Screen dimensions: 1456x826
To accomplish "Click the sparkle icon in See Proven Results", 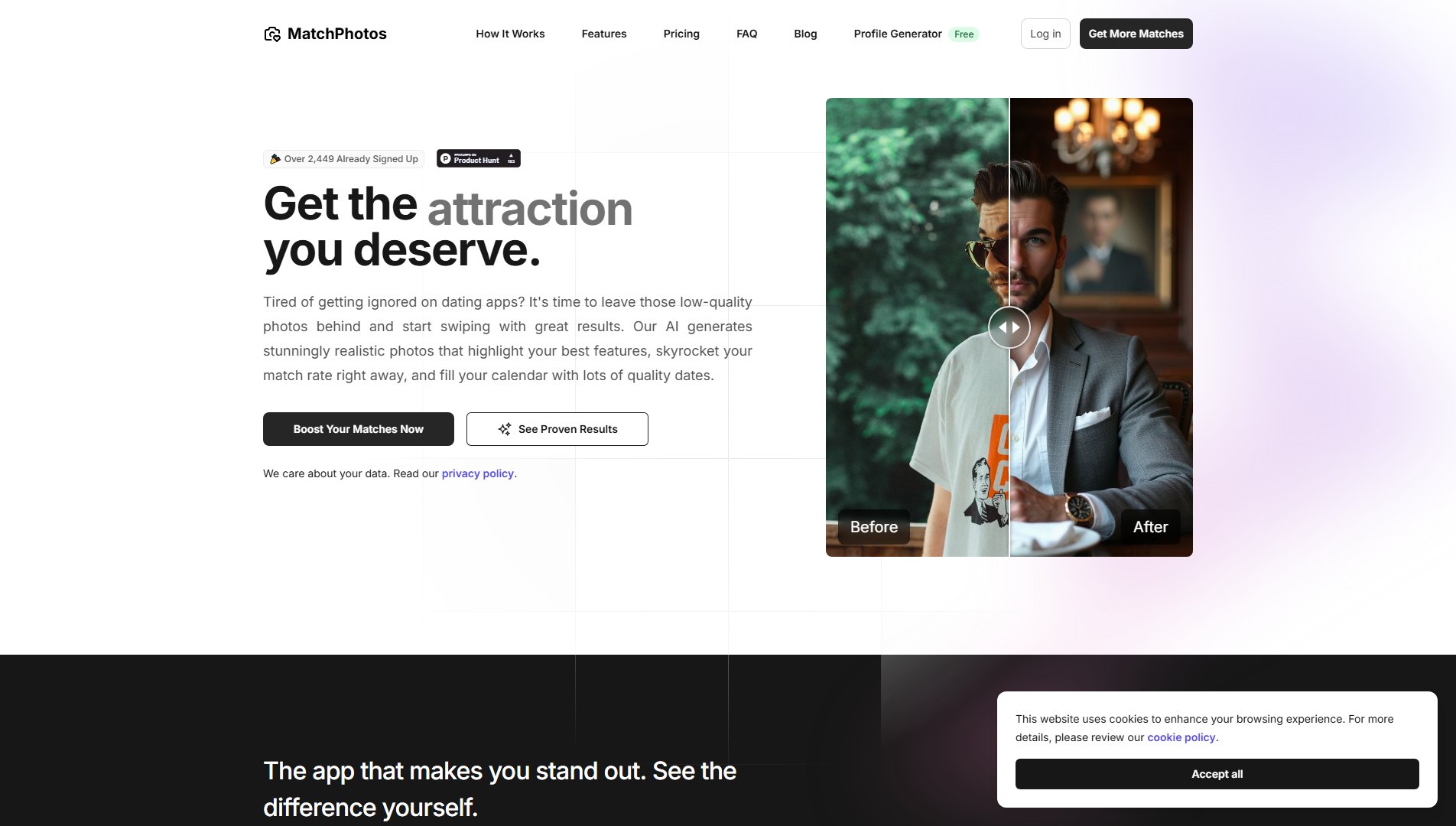I will (505, 429).
